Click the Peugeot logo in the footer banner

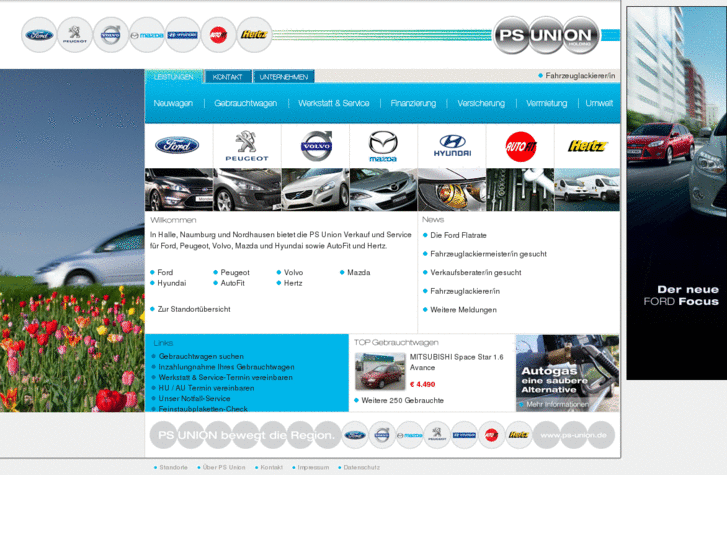click(x=437, y=435)
